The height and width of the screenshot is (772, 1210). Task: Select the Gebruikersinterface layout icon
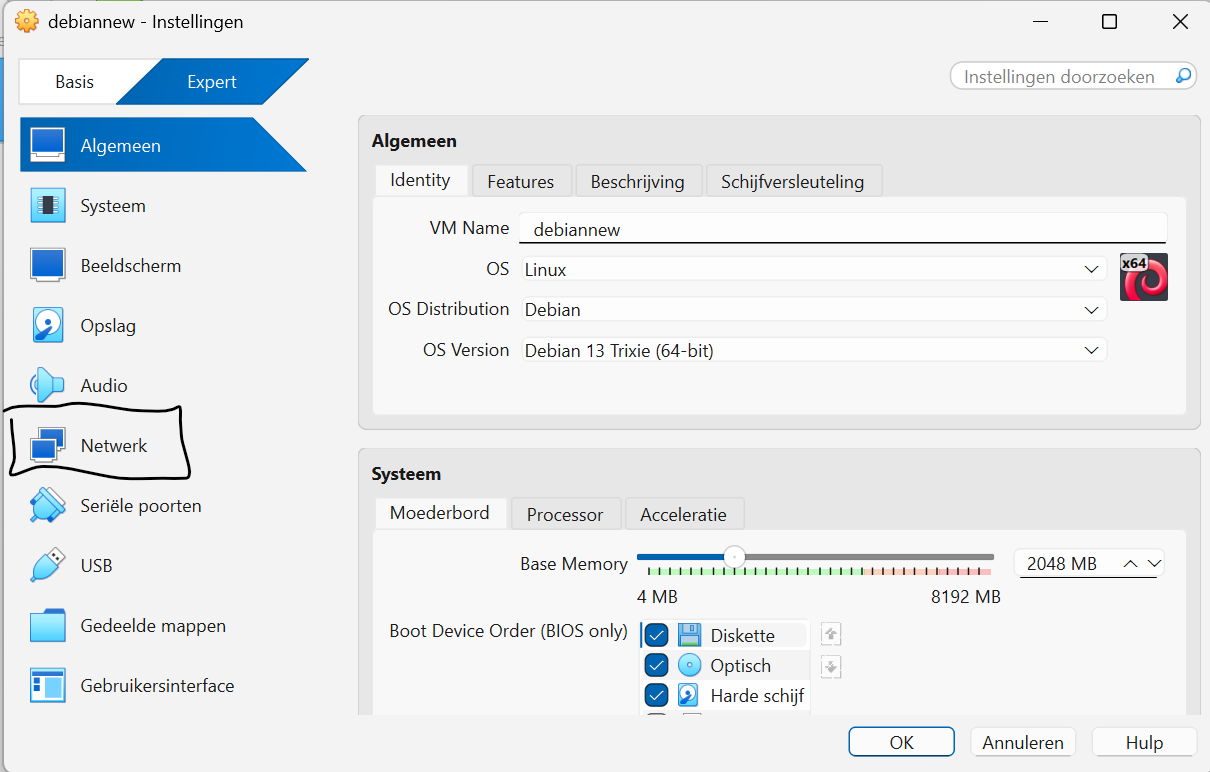(x=47, y=686)
